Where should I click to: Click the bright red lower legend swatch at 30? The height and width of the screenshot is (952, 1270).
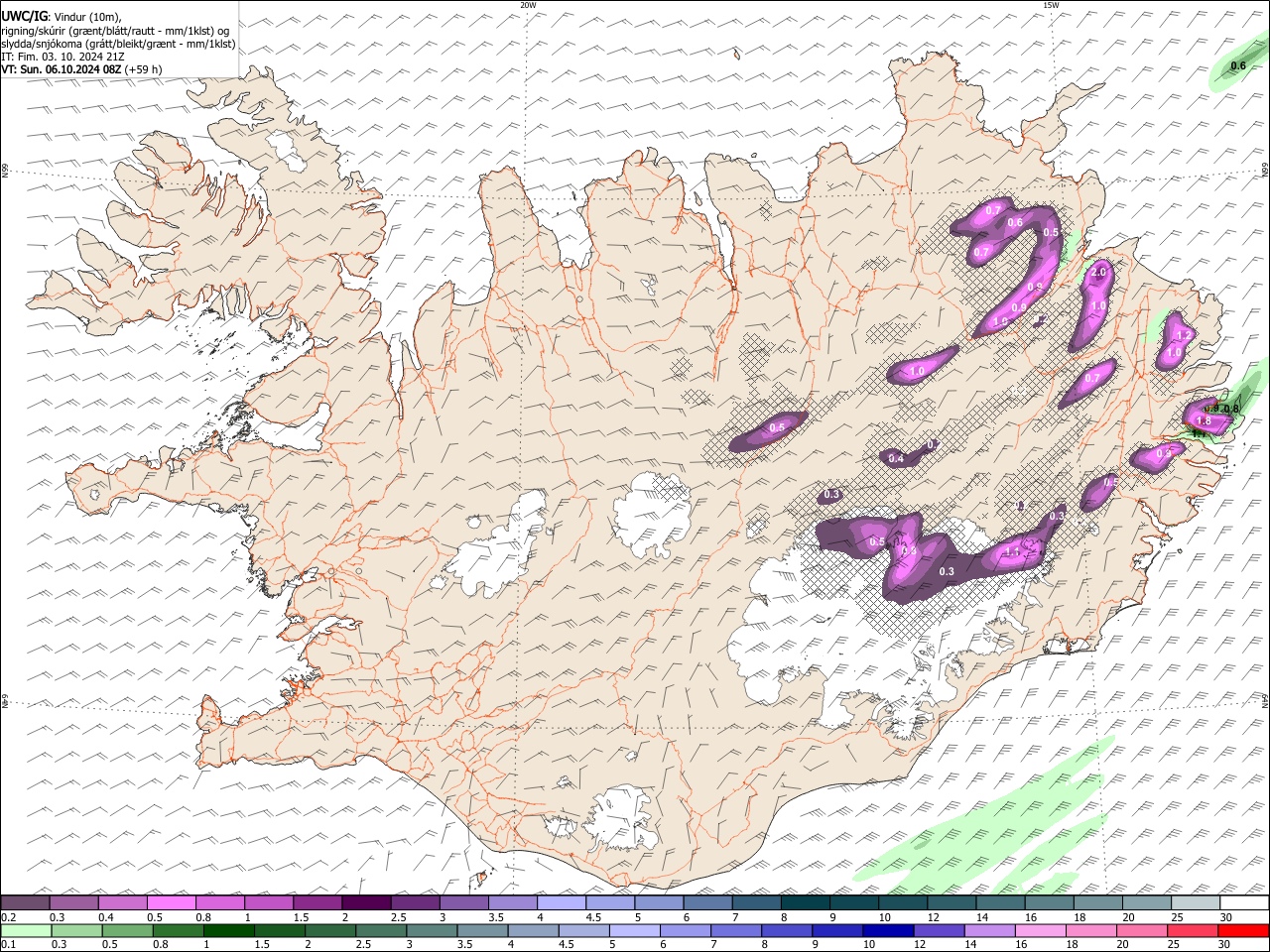click(x=1243, y=930)
